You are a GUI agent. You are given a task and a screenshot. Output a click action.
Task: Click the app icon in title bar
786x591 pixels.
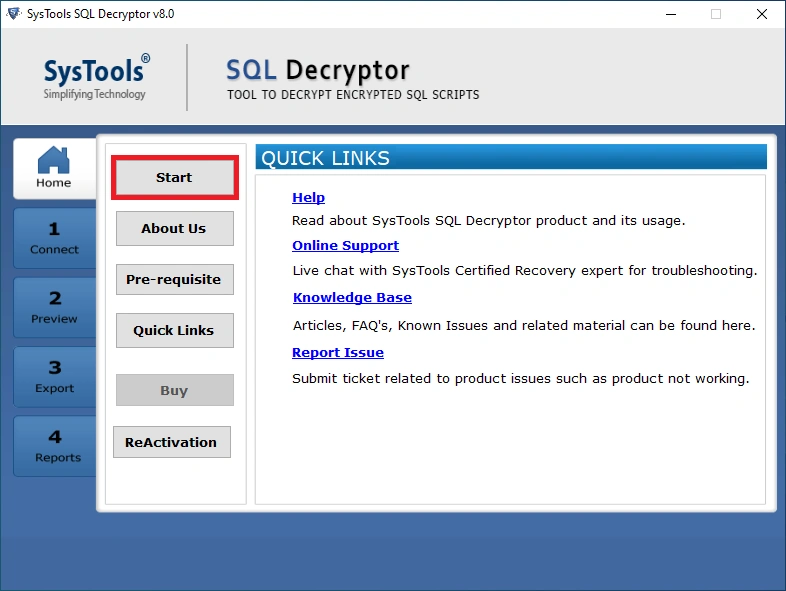(x=13, y=14)
